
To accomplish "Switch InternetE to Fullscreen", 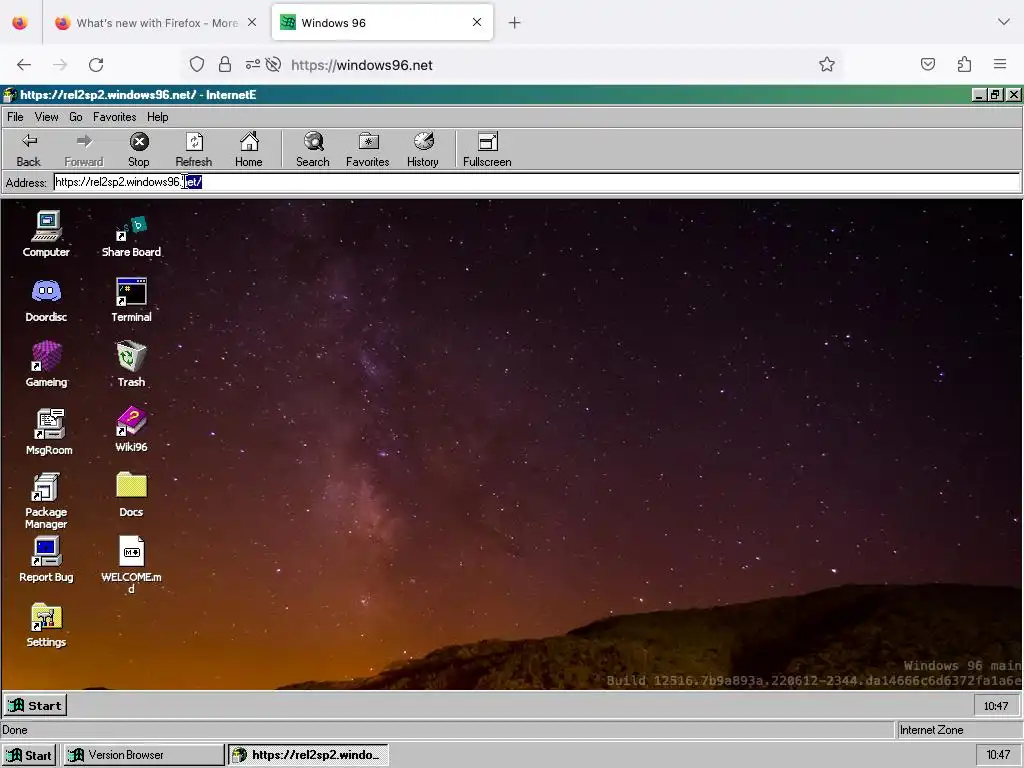I will (487, 150).
